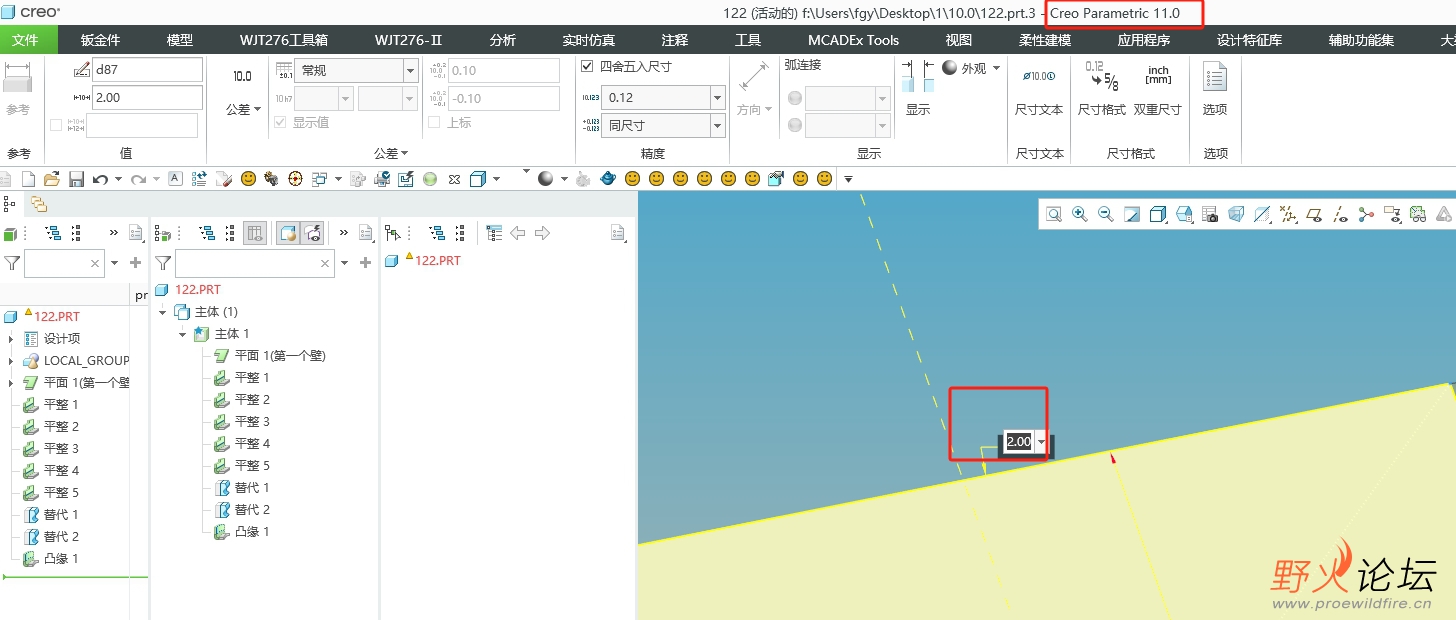Click the Repaint icon in graphics toolbar

[x=1132, y=214]
